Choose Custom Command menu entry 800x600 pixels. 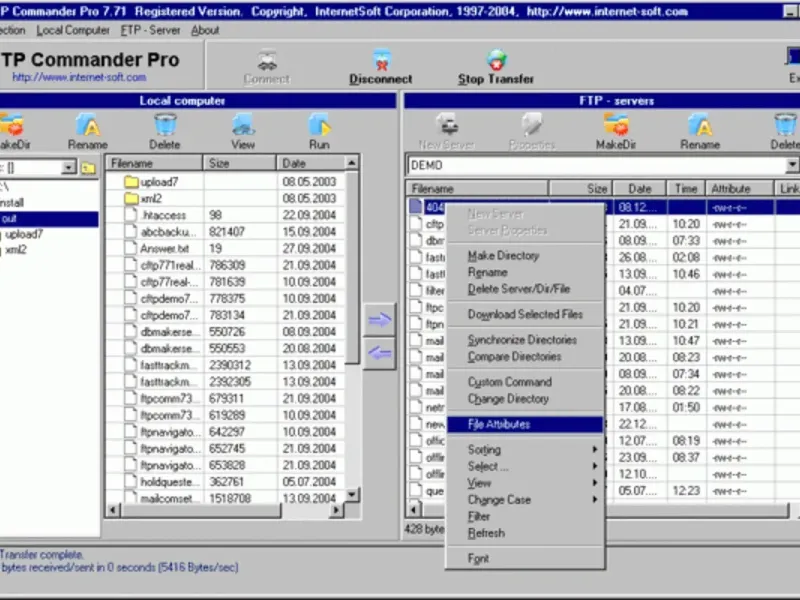pos(525,382)
